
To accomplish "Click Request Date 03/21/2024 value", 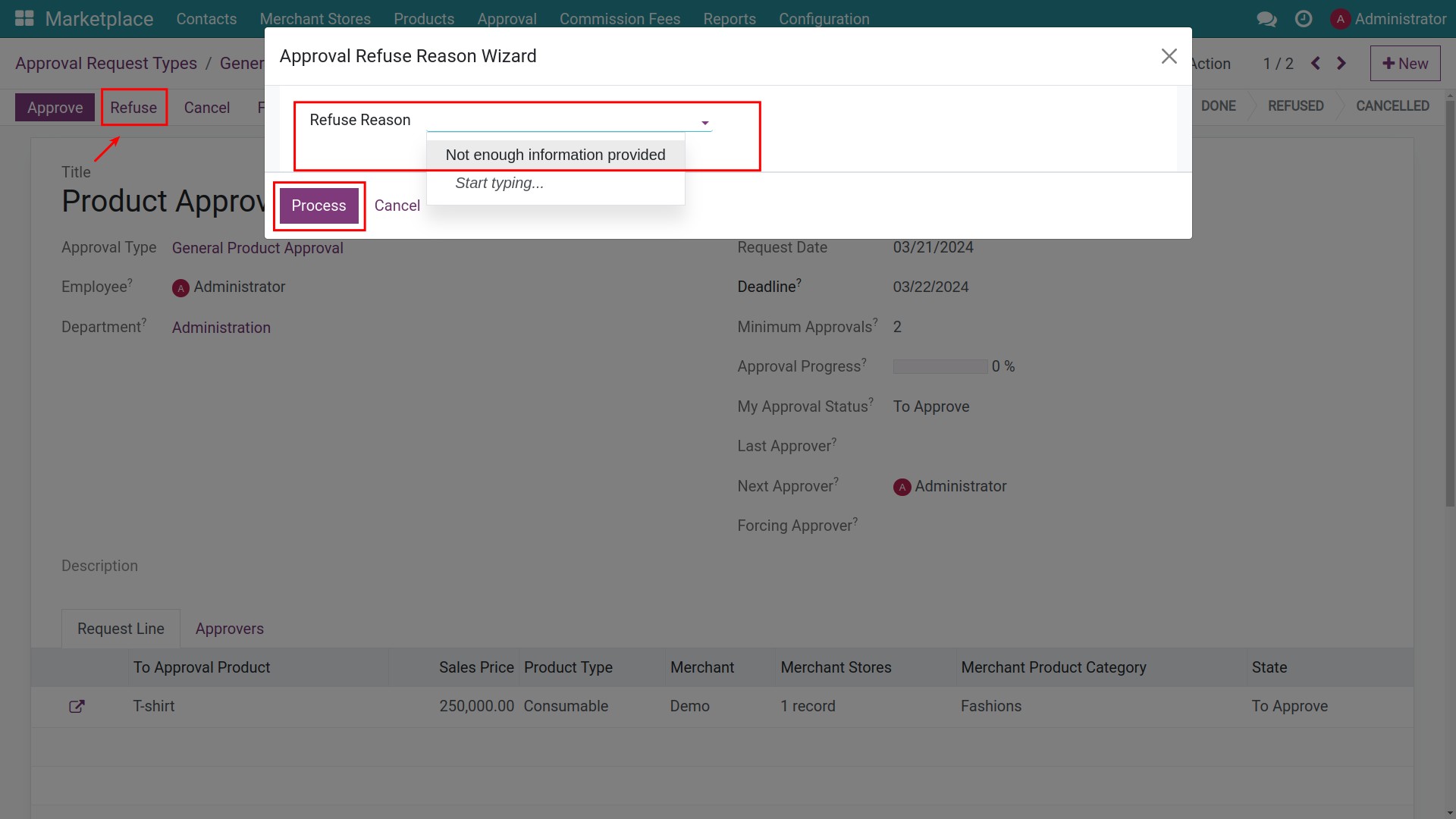I will (933, 247).
